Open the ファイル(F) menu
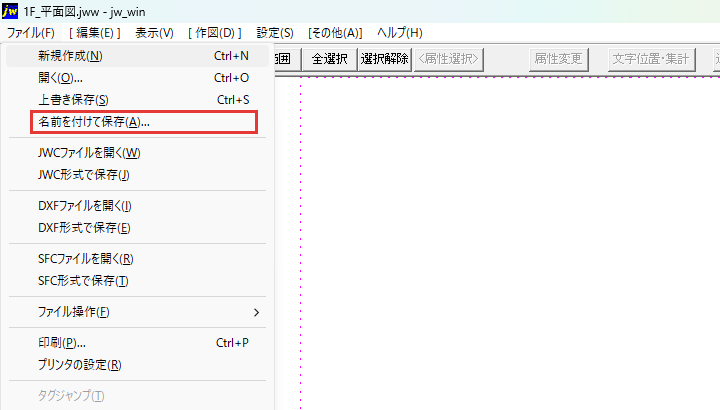720x410 pixels. [30, 33]
